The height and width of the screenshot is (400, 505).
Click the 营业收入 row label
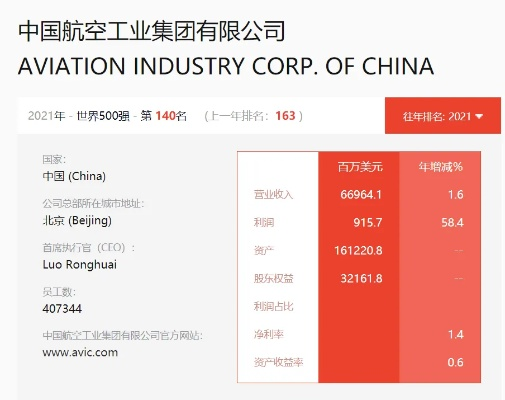pyautogui.click(x=273, y=194)
